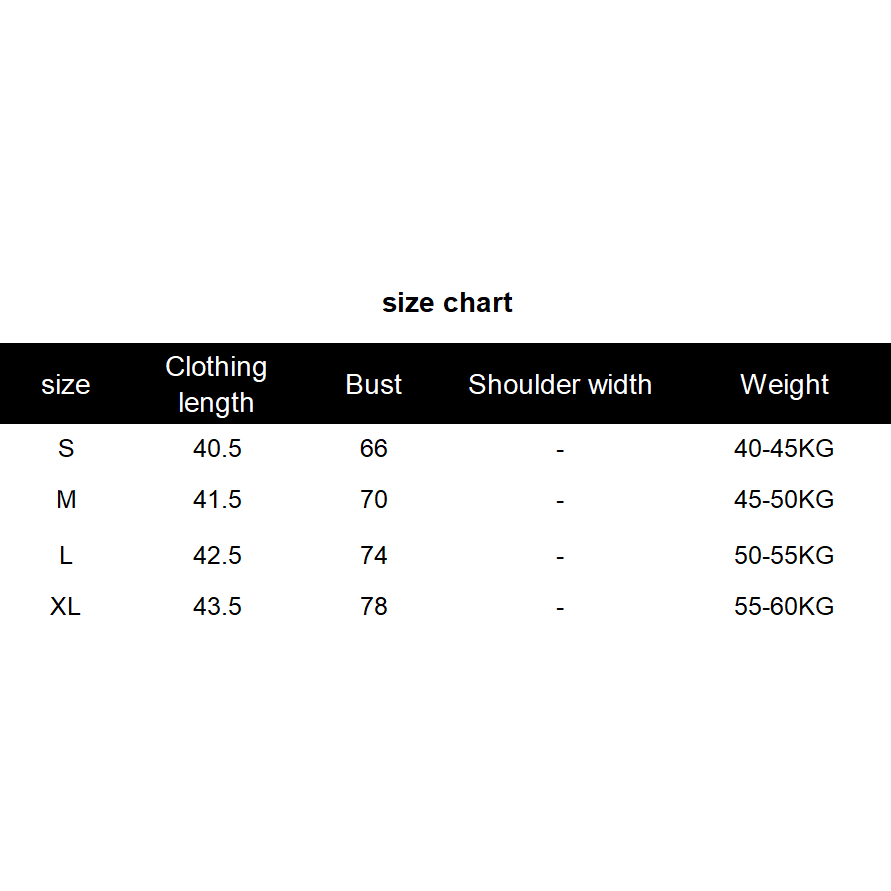Click the 40-45KG weight cell

(x=784, y=449)
